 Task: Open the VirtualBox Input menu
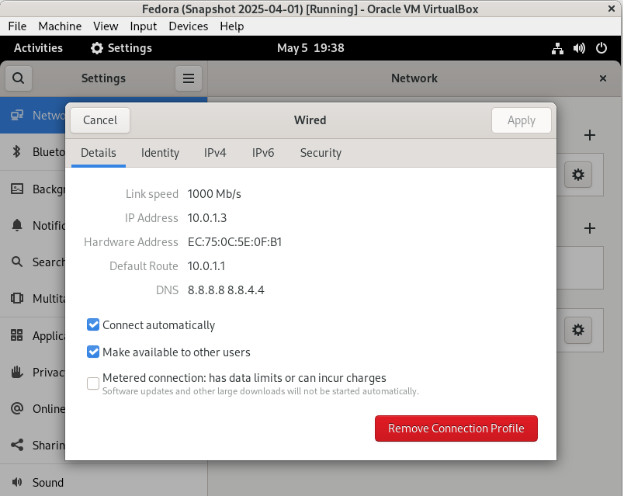tap(143, 26)
